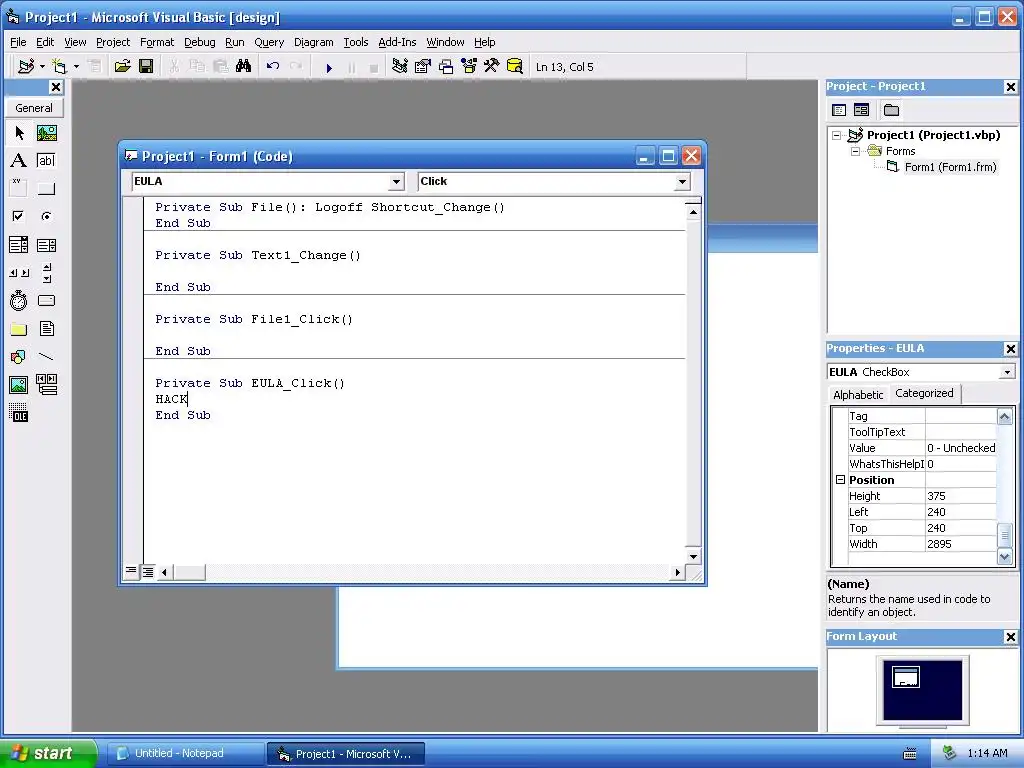Select the Timer tool
Image resolution: width=1024 pixels, height=768 pixels.
coord(19,301)
